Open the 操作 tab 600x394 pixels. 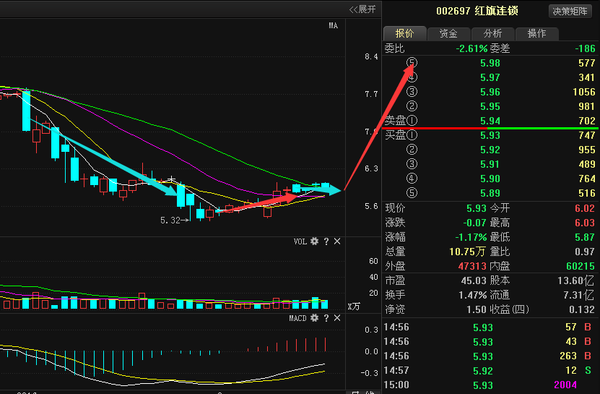tap(537, 33)
